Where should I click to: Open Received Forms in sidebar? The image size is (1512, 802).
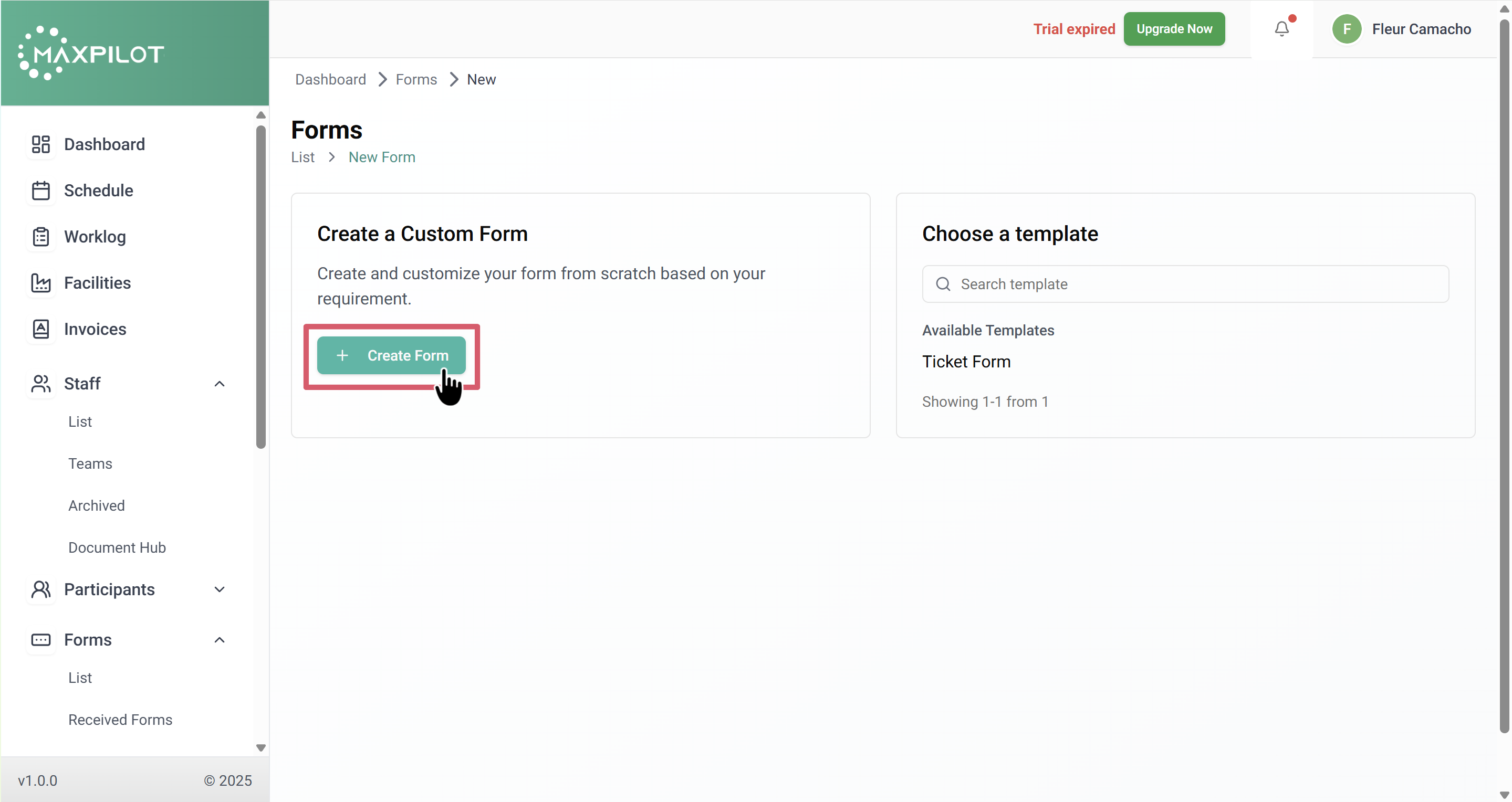tap(120, 719)
